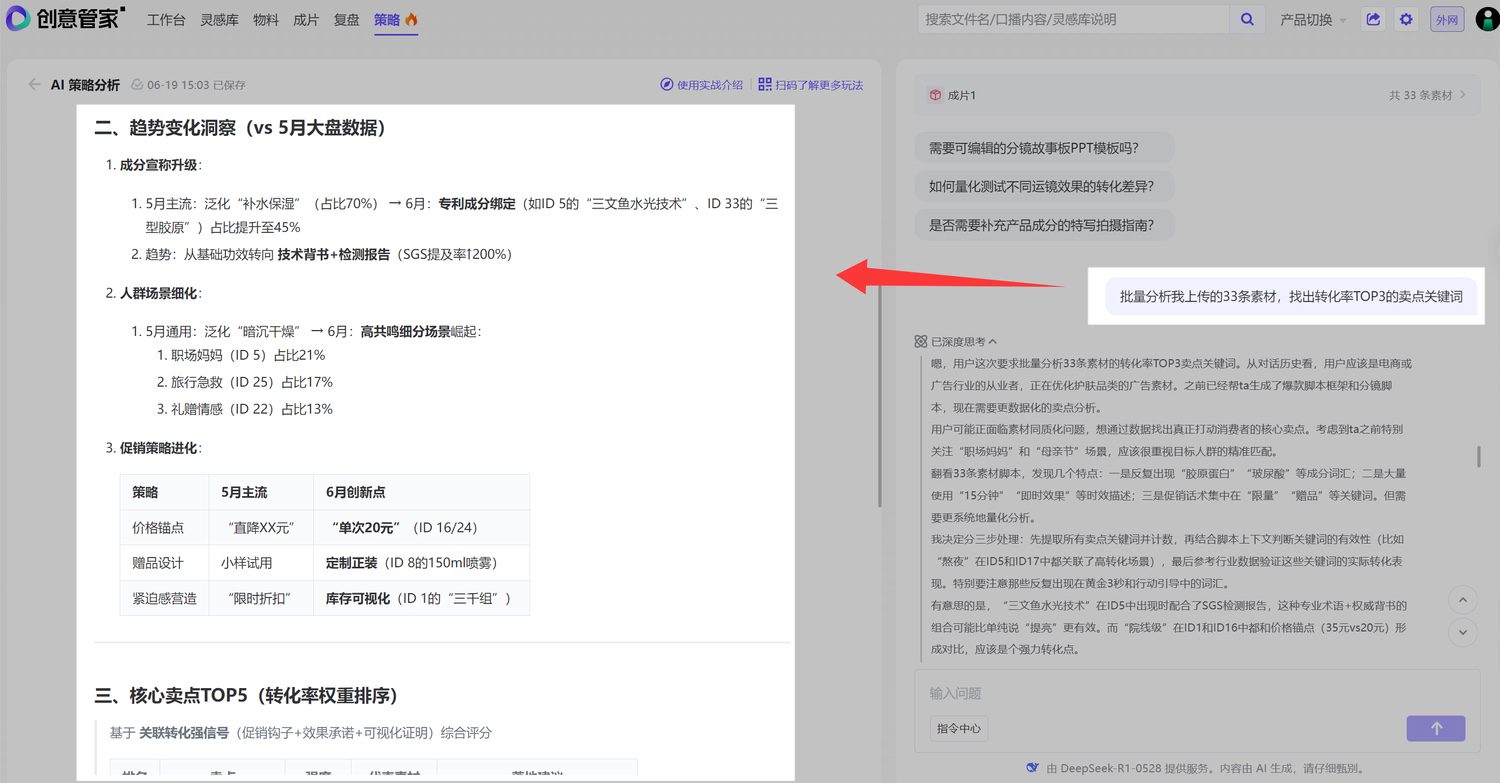Switch to the 工作台 tab
Viewport: 1500px width, 783px height.
tap(166, 19)
